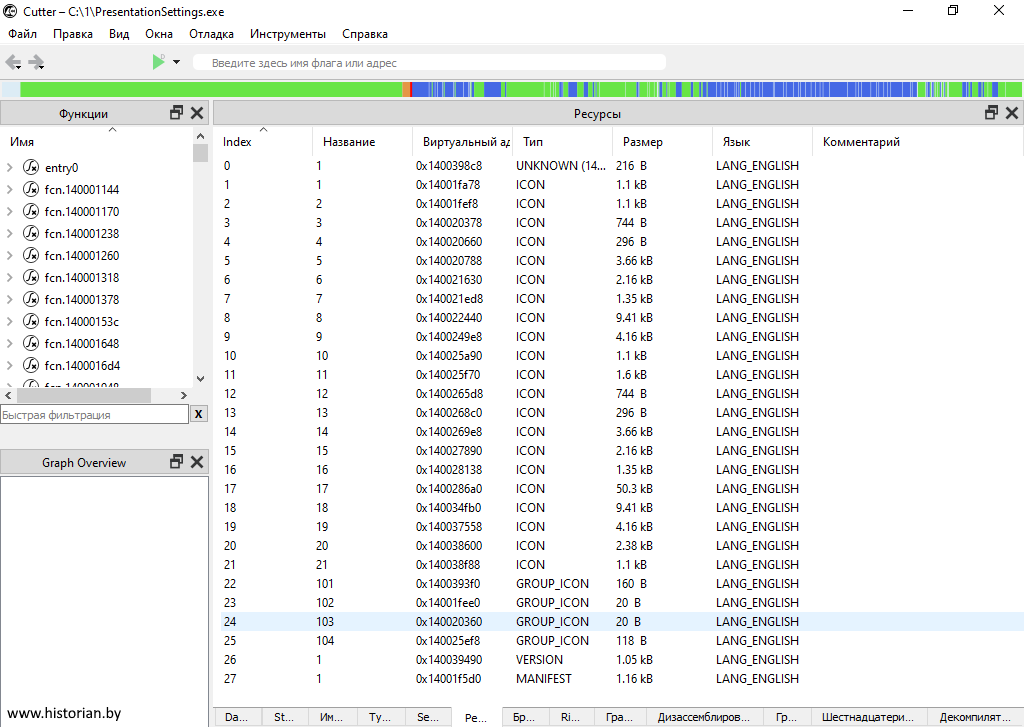The width and height of the screenshot is (1024, 727).
Task: Open the Отладка menu
Action: point(211,34)
